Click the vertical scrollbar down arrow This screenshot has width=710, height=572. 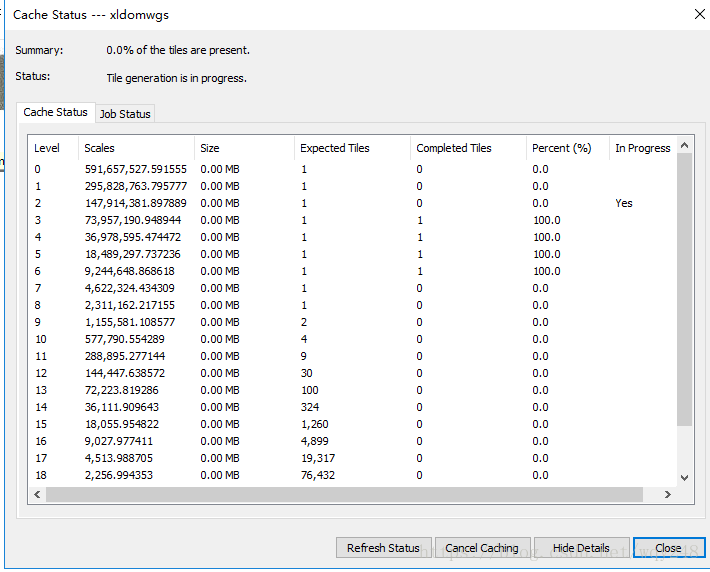pyautogui.click(x=685, y=477)
